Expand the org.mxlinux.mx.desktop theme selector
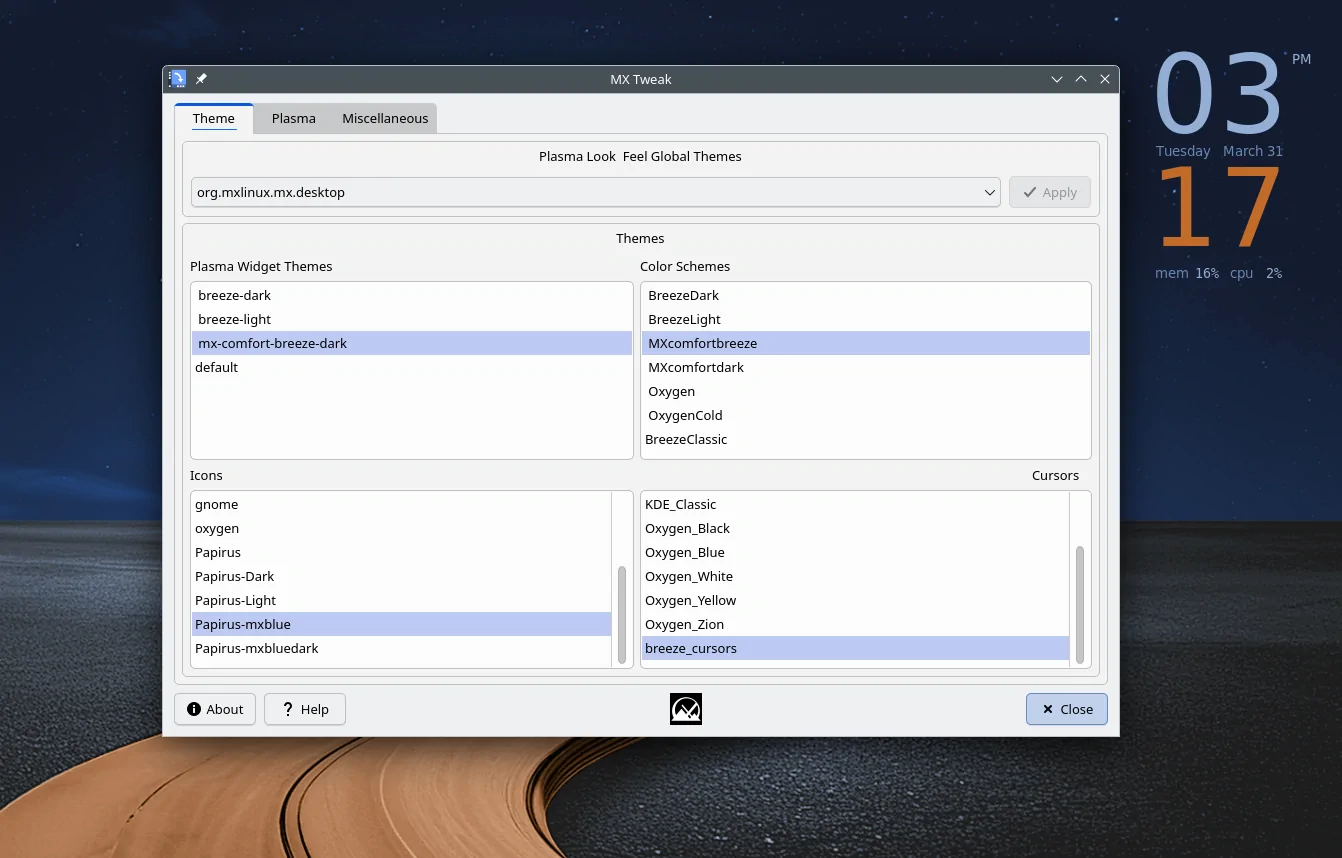The image size is (1342, 858). point(989,192)
